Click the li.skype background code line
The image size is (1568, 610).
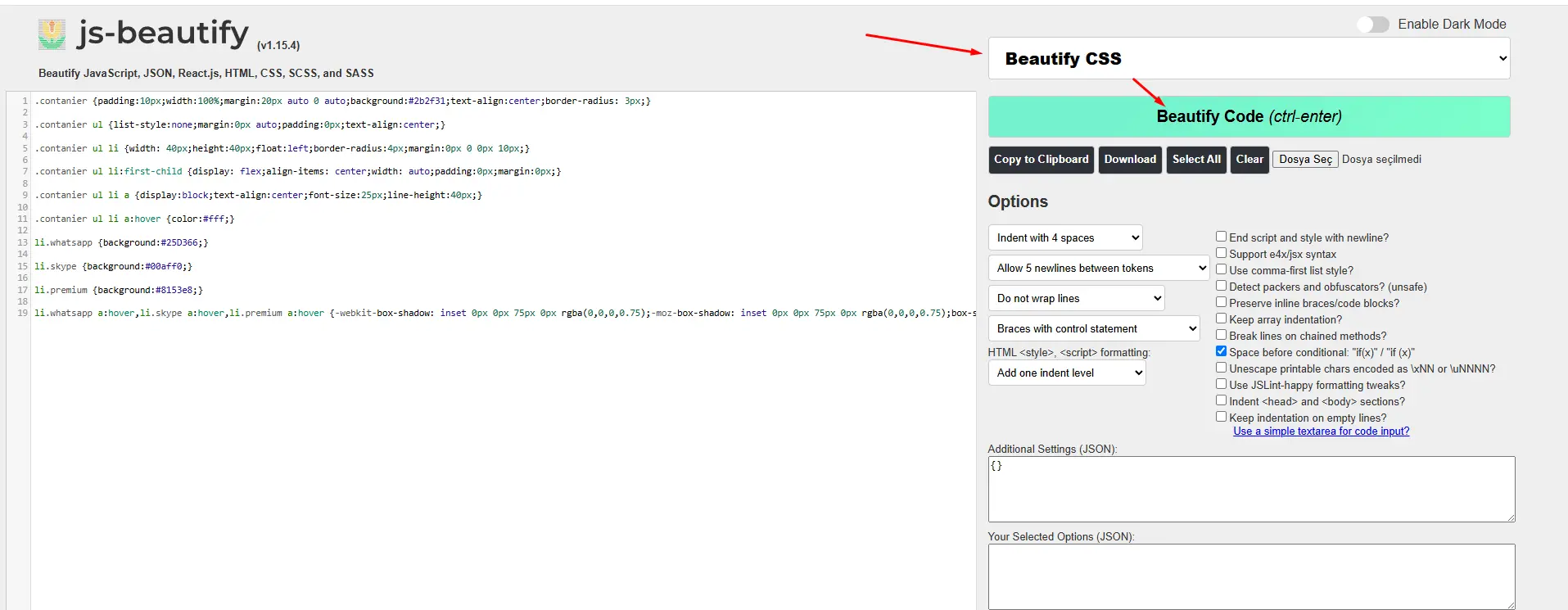coord(113,266)
